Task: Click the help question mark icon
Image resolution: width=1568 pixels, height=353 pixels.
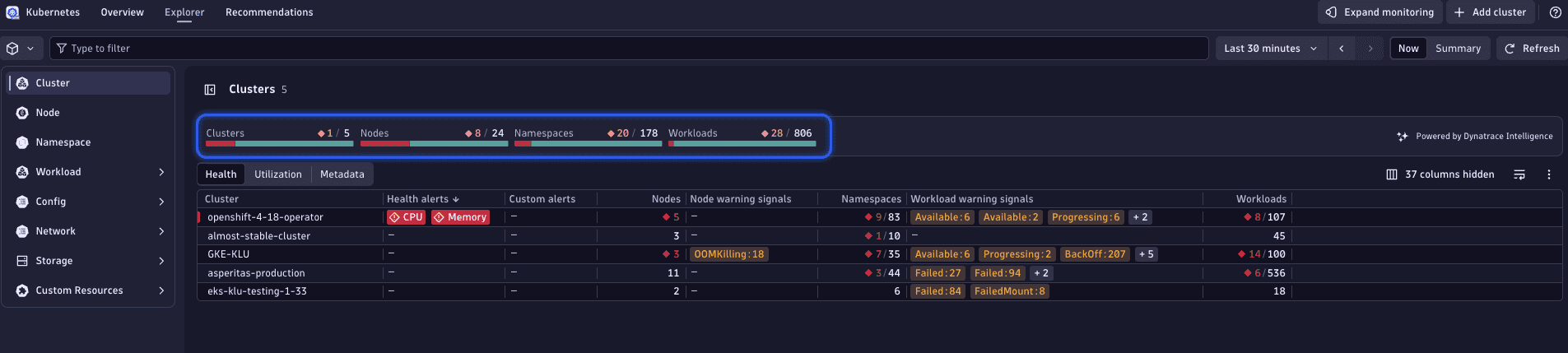Action: tap(1555, 12)
